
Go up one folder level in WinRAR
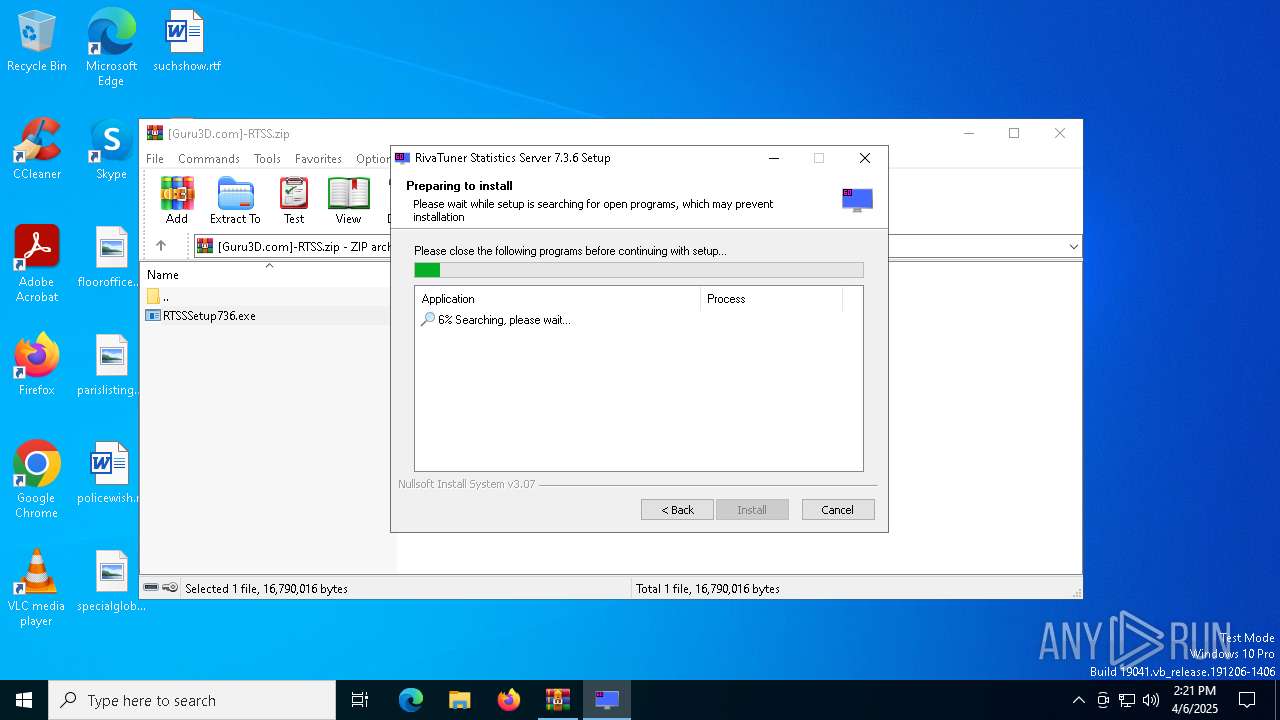[161, 246]
